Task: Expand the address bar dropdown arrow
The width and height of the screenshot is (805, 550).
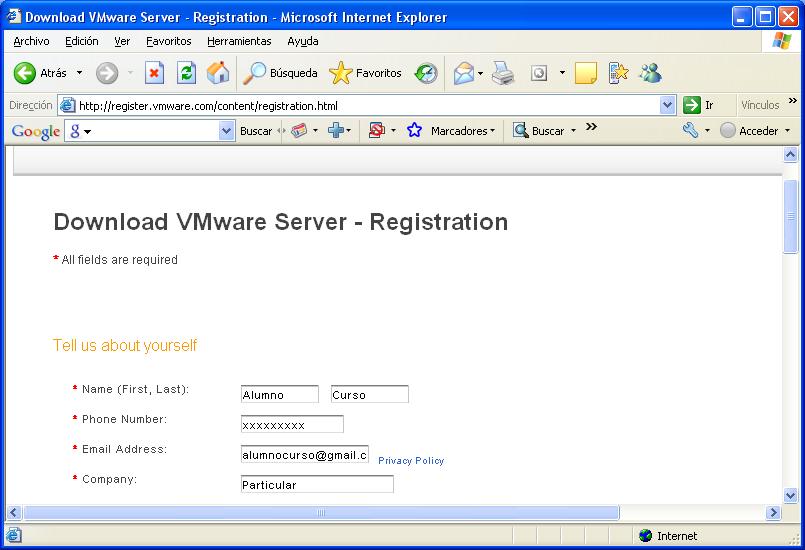Action: [668, 105]
